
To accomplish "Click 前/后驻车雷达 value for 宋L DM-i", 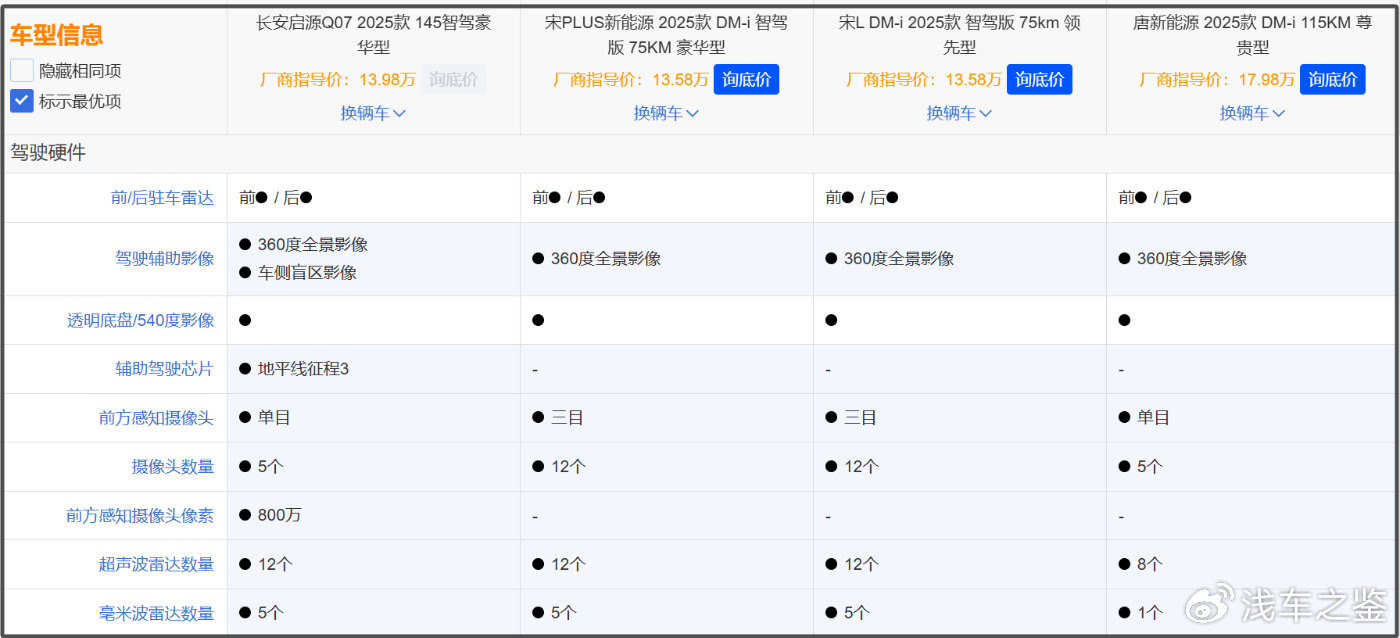I will [862, 198].
